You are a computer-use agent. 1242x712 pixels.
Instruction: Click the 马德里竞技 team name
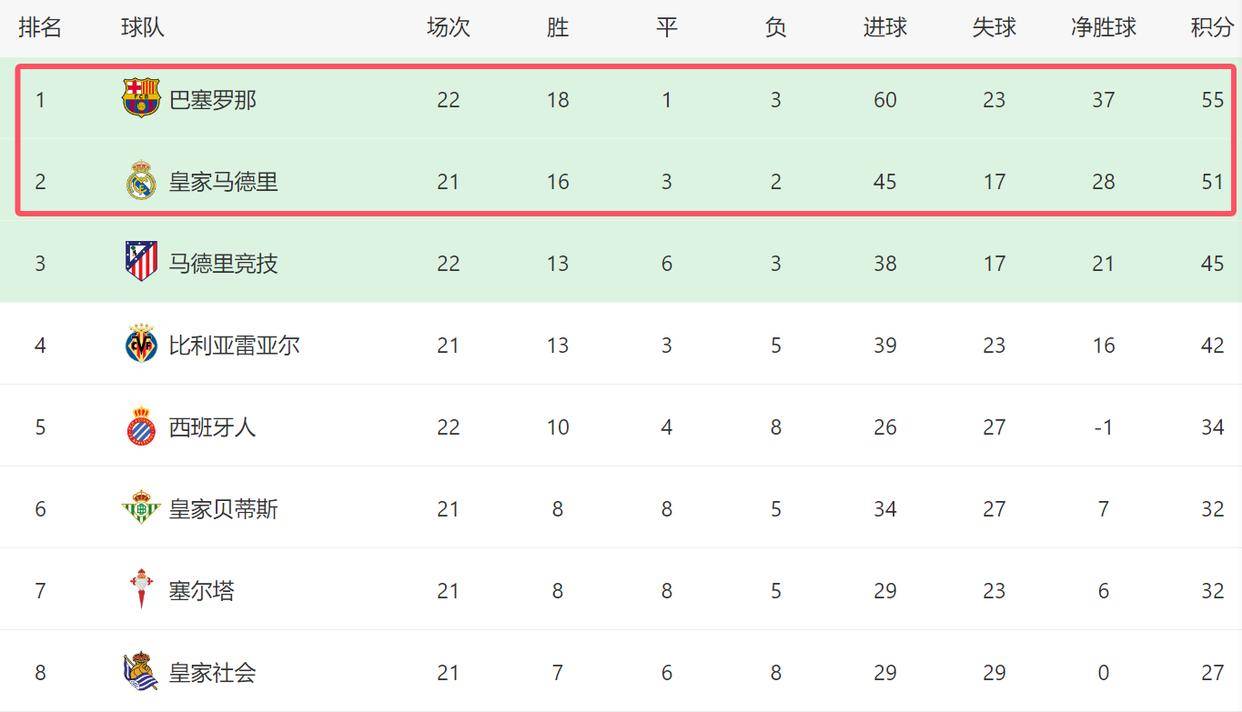point(223,264)
